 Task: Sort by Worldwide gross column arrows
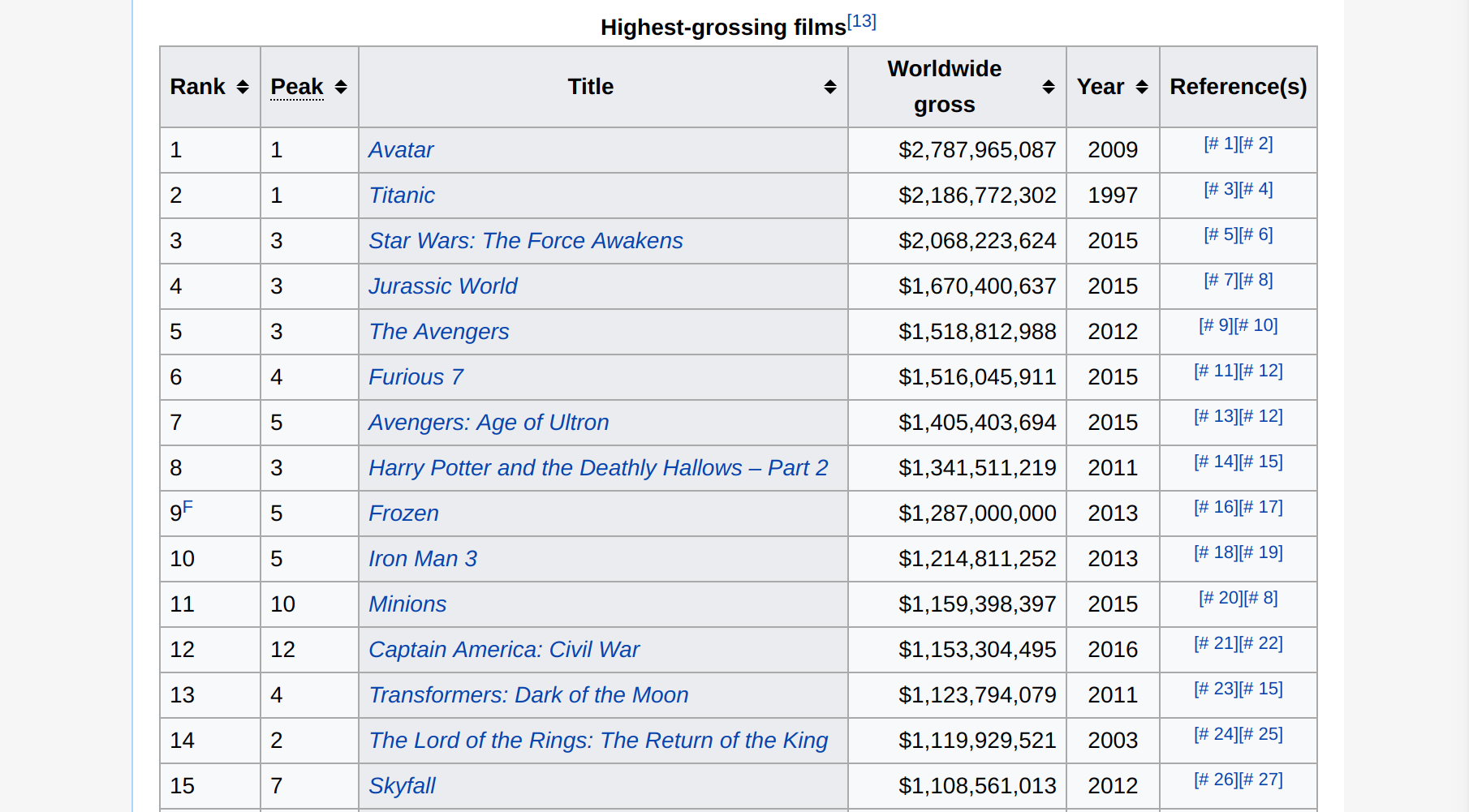(x=1049, y=87)
